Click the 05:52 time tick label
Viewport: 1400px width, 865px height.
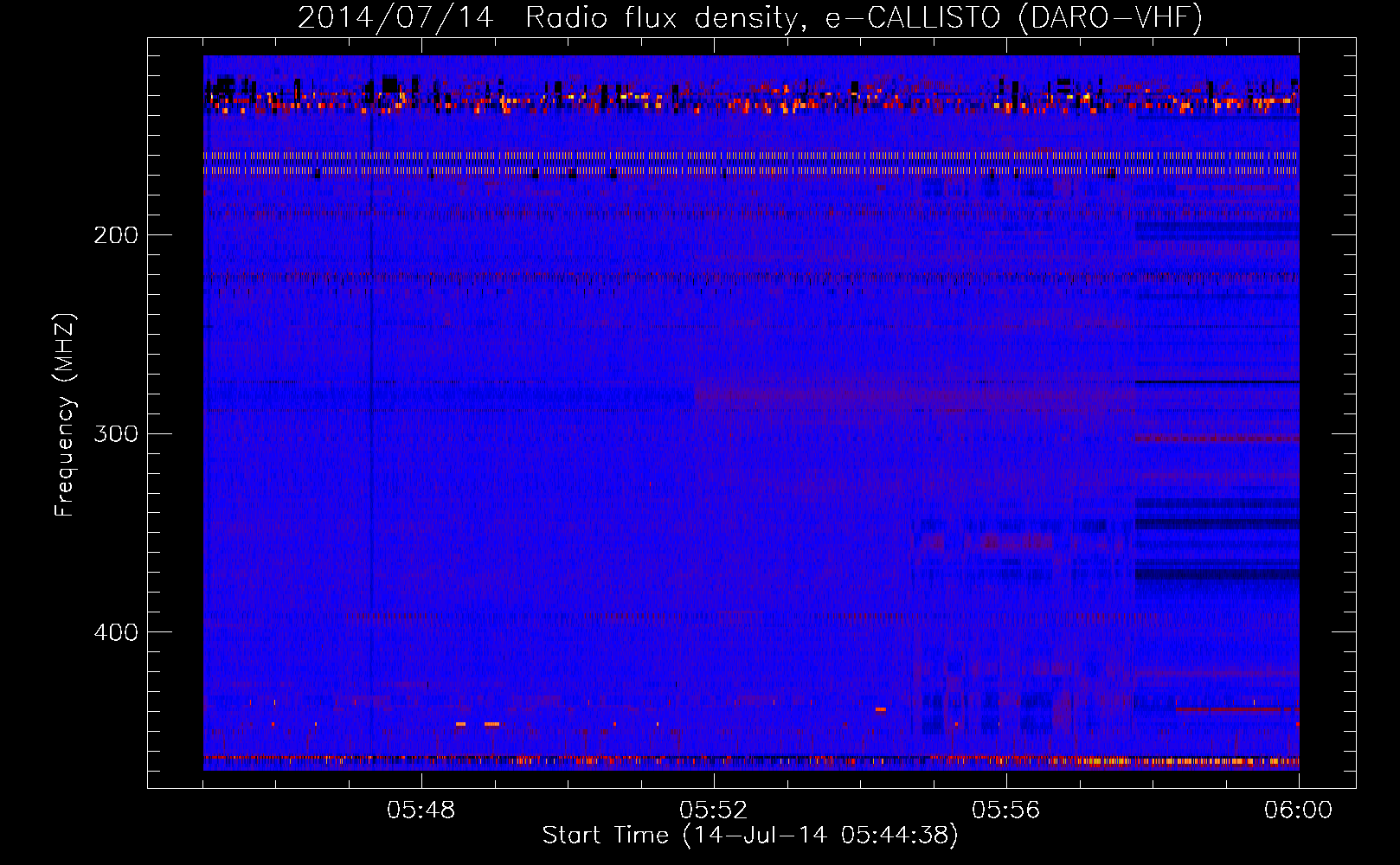coord(714,811)
